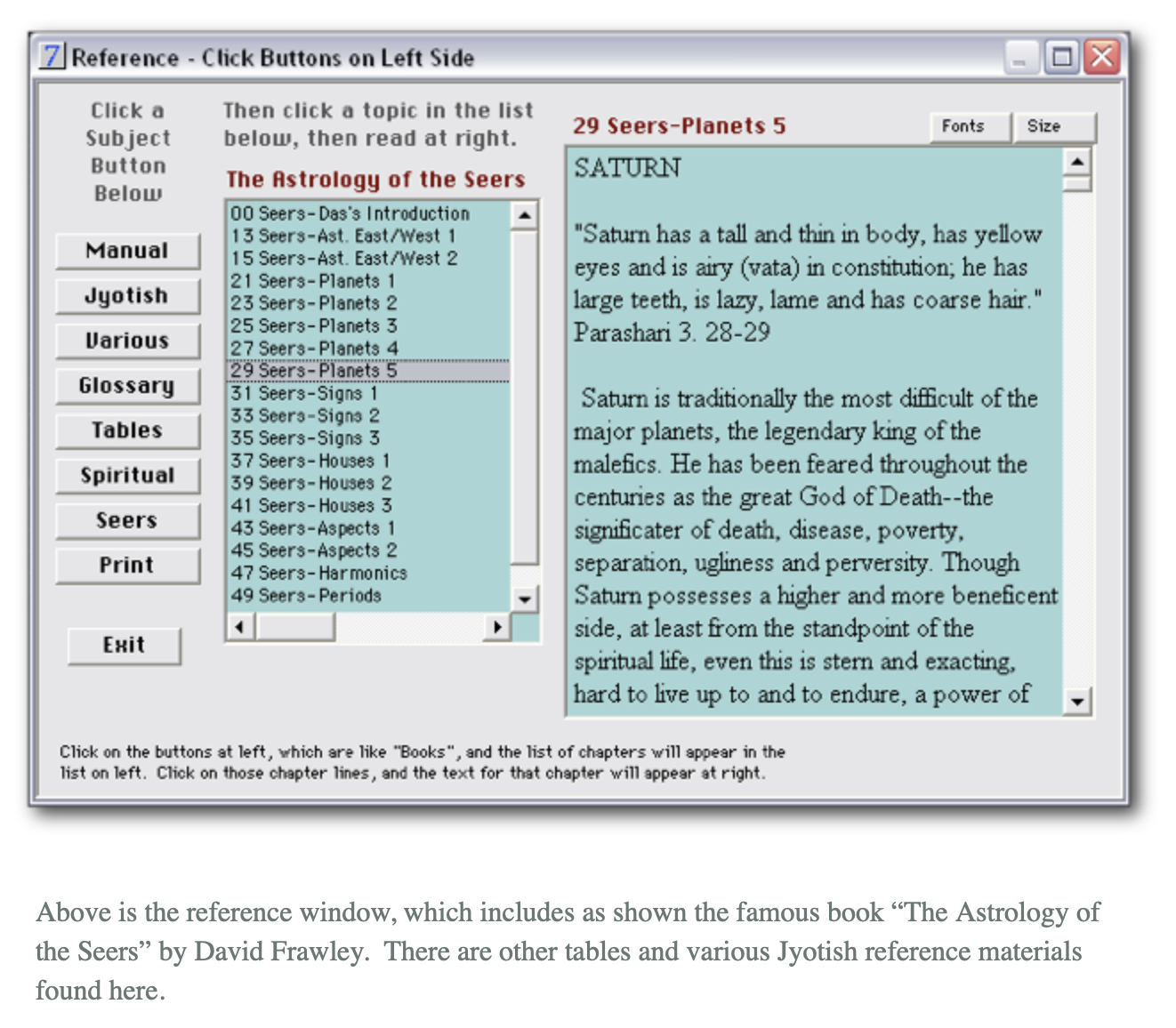The image size is (1176, 1028).
Task: Exit the reference window
Action: click(x=124, y=646)
